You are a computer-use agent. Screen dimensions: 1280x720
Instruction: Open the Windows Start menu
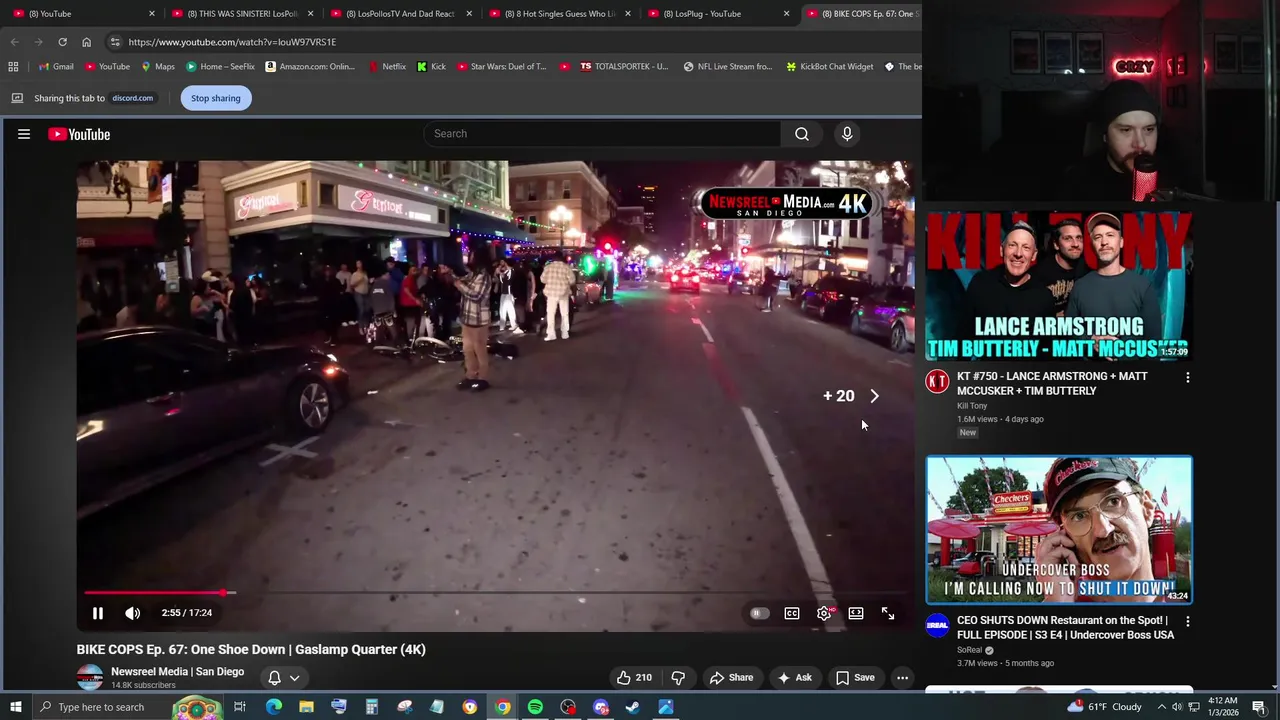pyautogui.click(x=16, y=707)
